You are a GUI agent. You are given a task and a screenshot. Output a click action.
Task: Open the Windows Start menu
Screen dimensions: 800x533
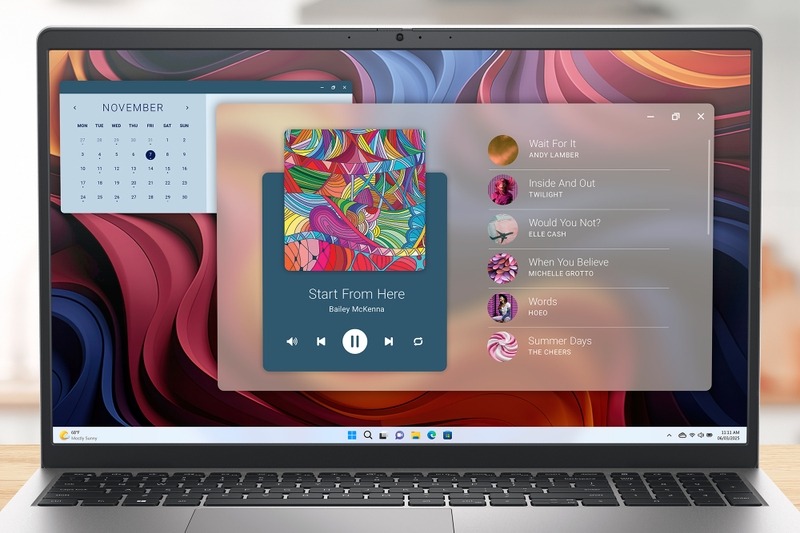pyautogui.click(x=352, y=435)
